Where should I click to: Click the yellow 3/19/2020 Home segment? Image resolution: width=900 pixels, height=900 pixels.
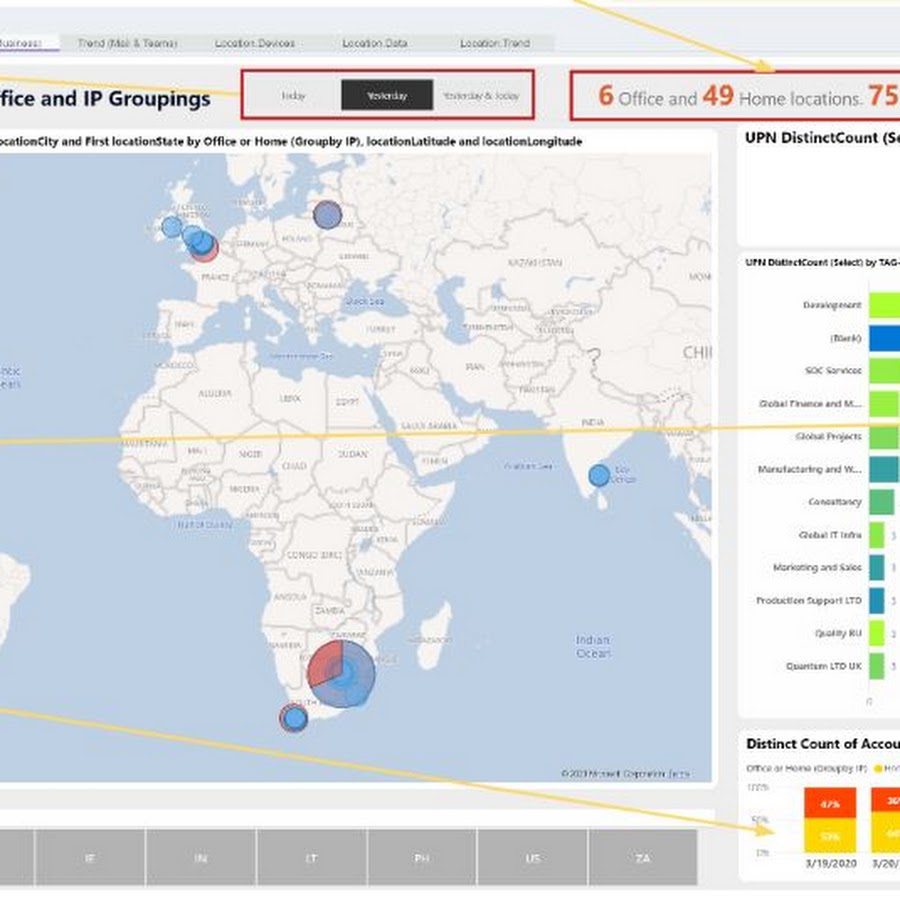pos(829,836)
